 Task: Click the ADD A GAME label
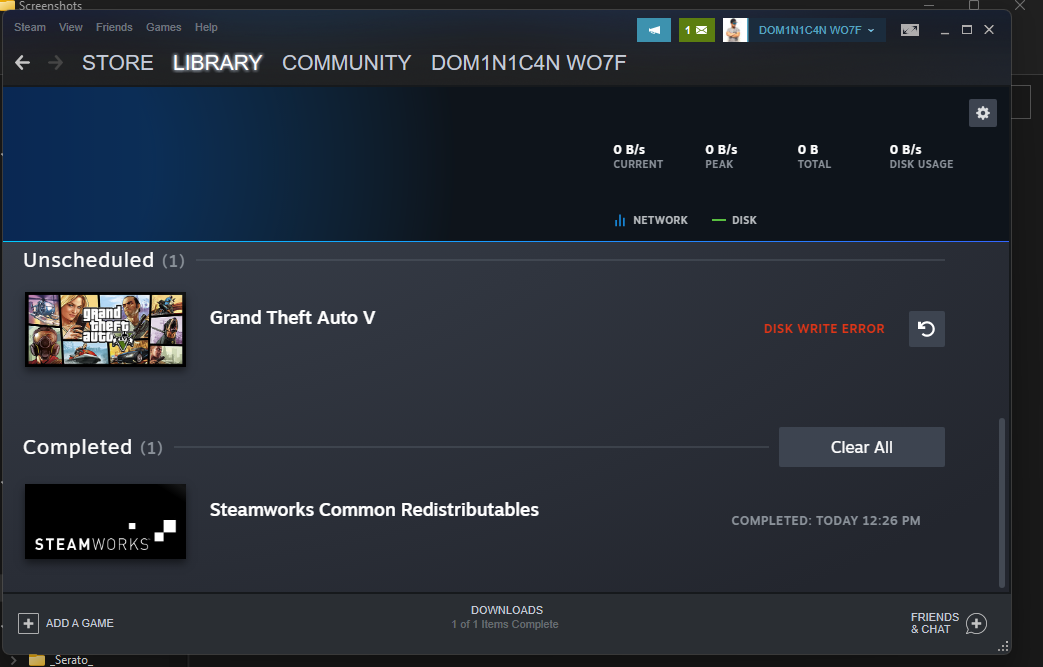80,623
